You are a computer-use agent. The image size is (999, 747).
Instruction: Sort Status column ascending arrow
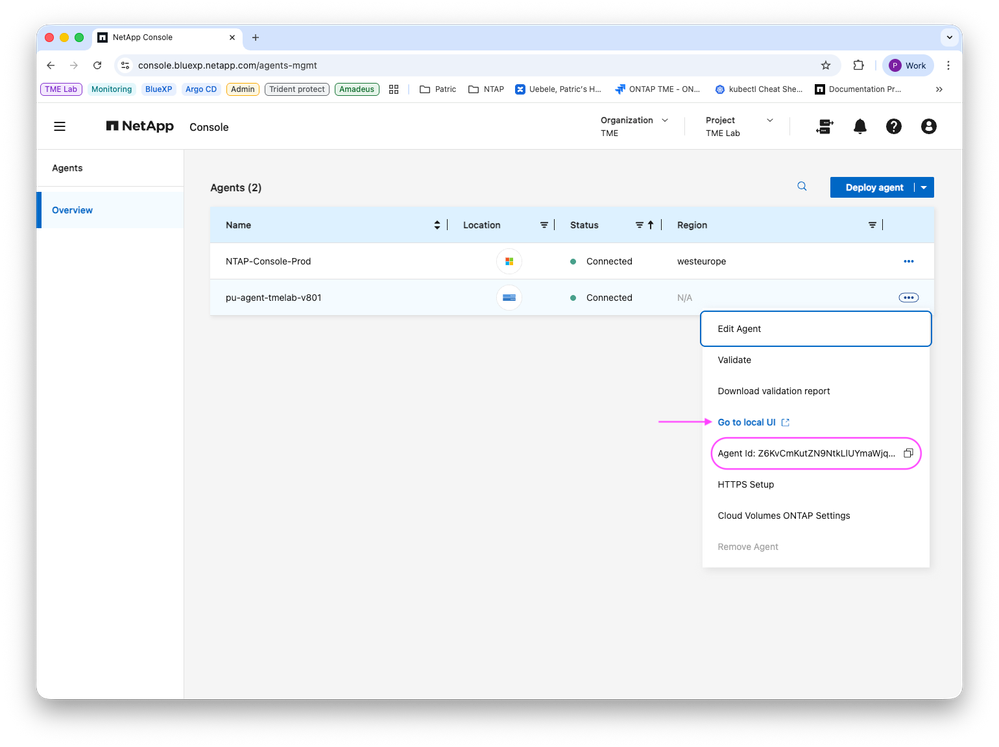(x=650, y=225)
